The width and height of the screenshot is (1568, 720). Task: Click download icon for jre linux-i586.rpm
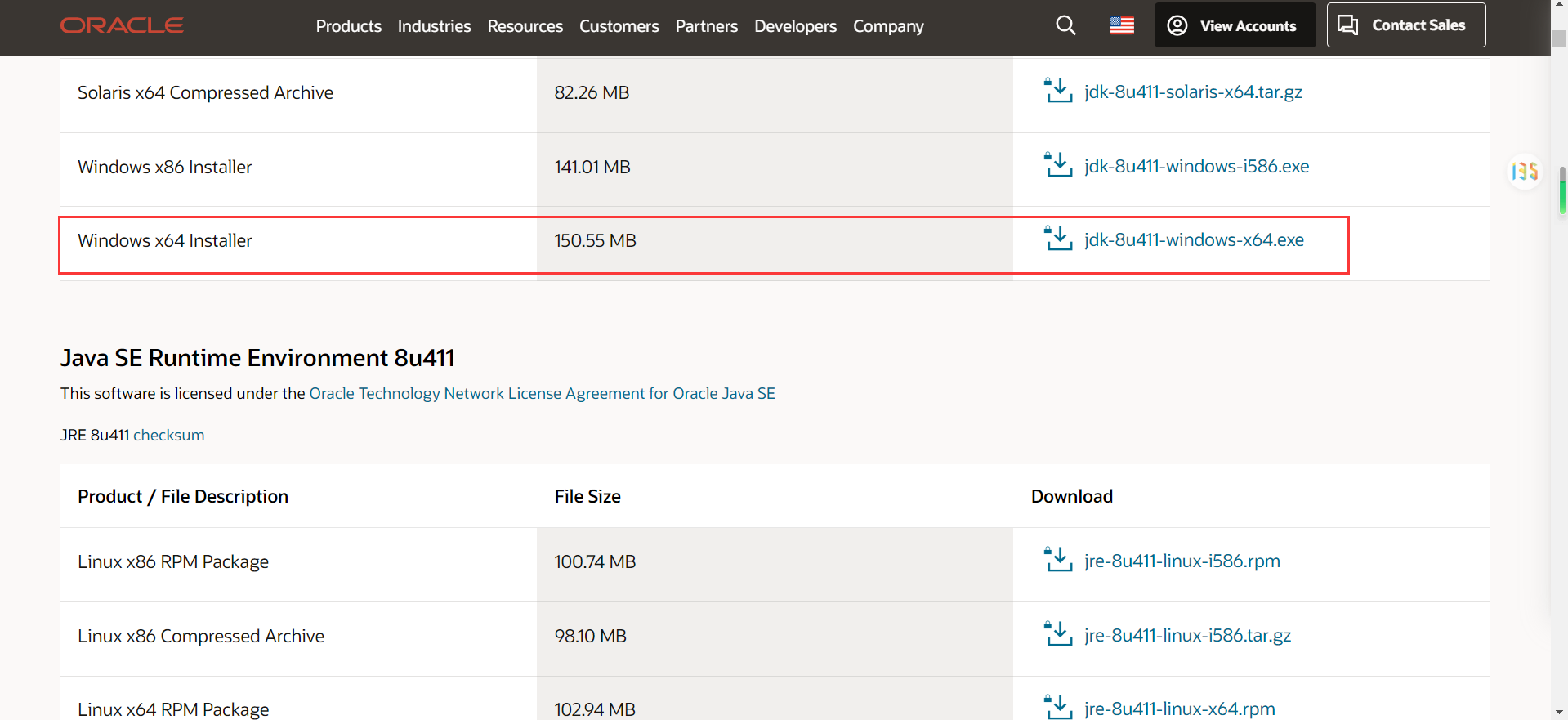click(x=1058, y=560)
